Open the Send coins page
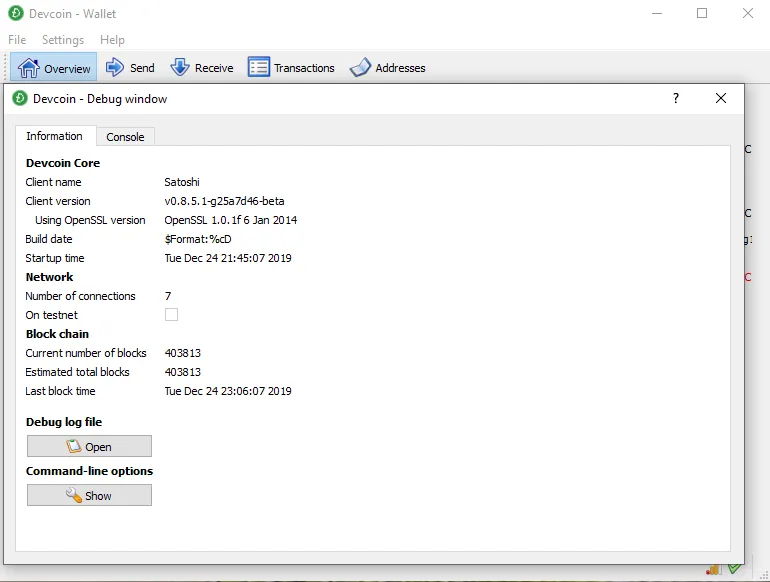770x582 pixels. [x=130, y=67]
